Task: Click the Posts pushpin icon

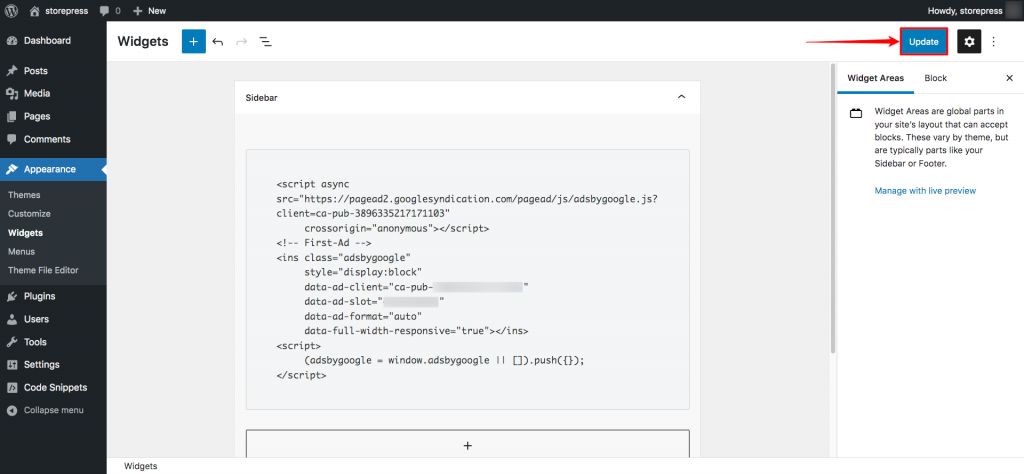Action: pyautogui.click(x=12, y=71)
